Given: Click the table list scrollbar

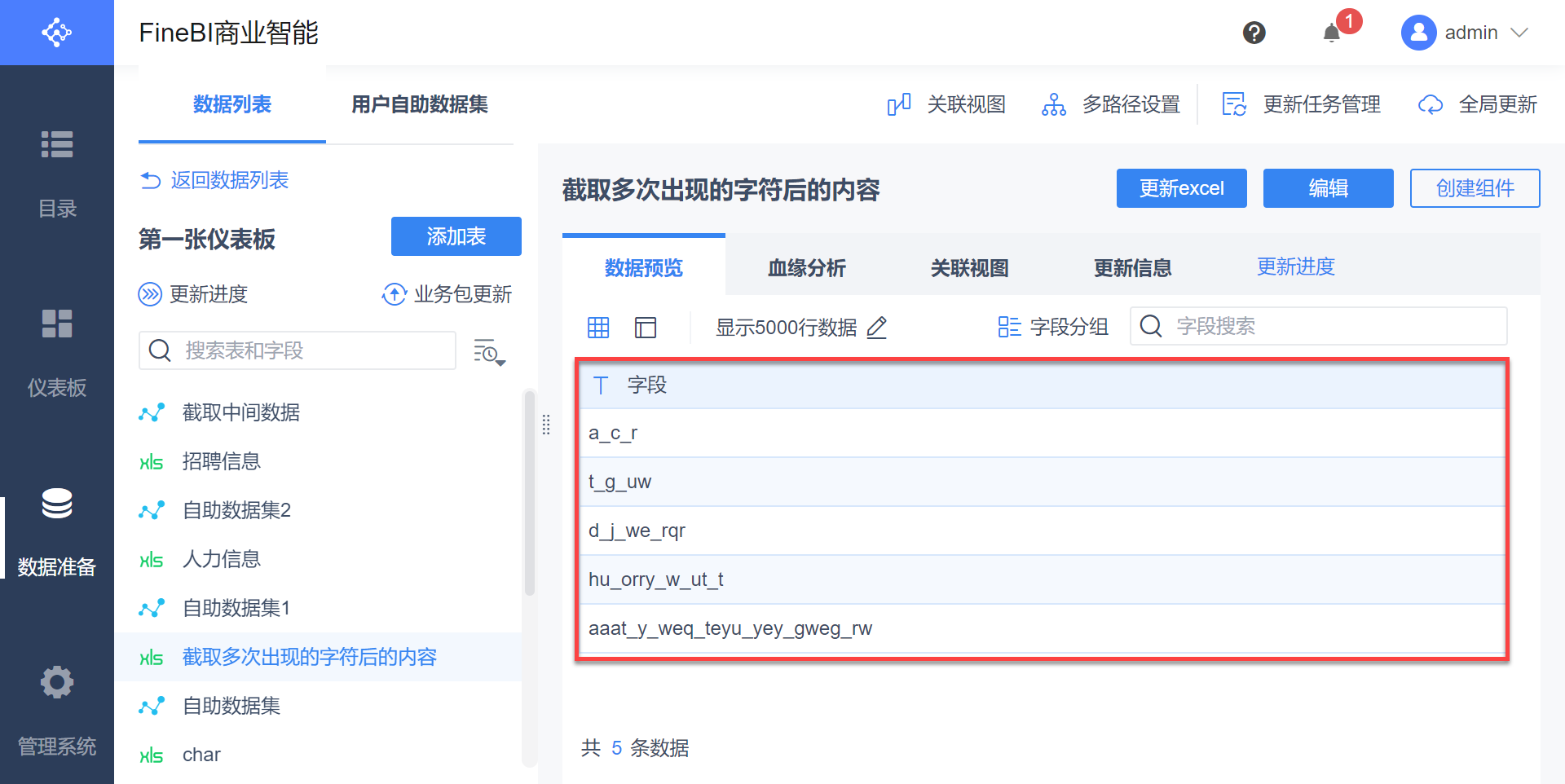Looking at the screenshot, I should (x=529, y=489).
